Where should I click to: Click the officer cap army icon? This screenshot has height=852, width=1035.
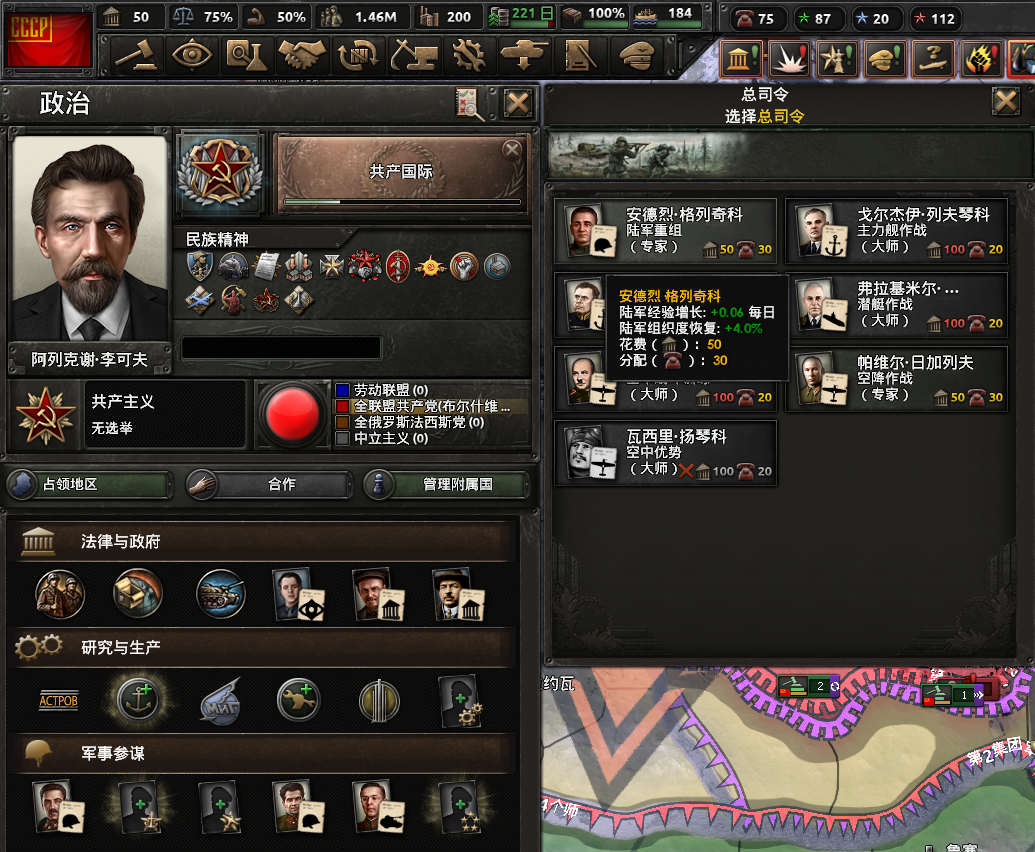[634, 55]
